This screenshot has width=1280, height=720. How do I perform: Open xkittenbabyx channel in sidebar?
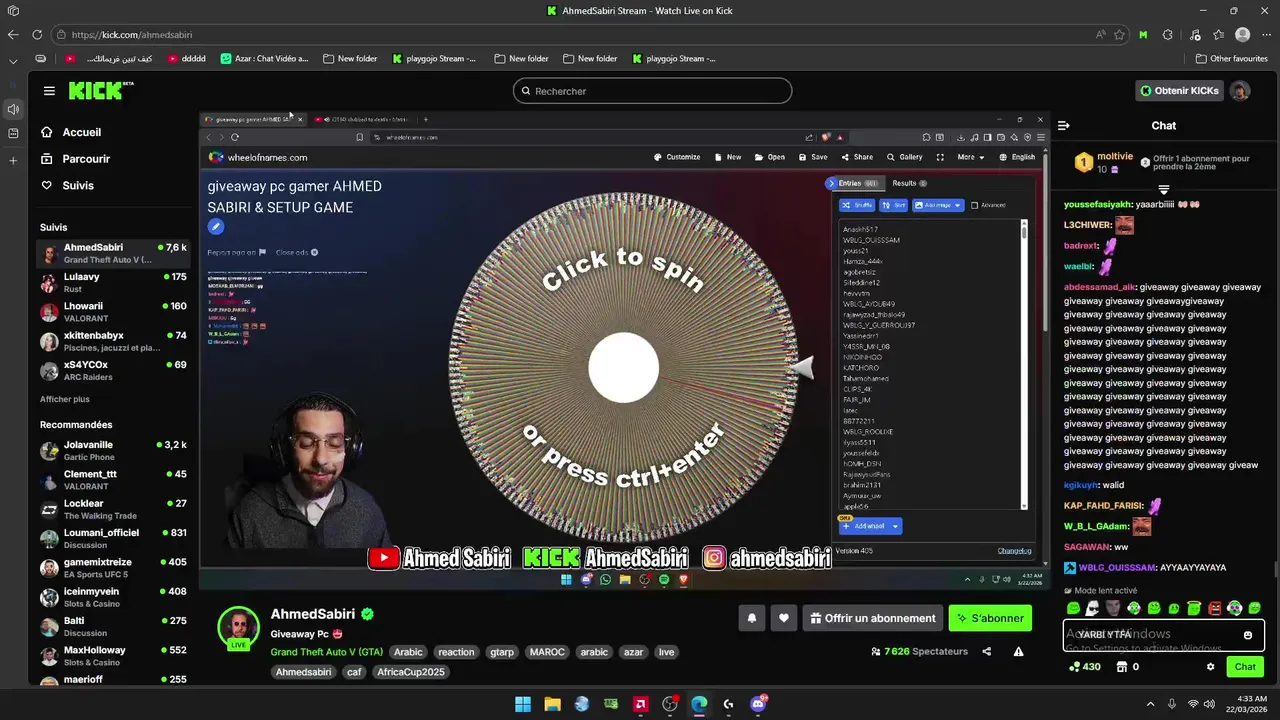pos(113,341)
